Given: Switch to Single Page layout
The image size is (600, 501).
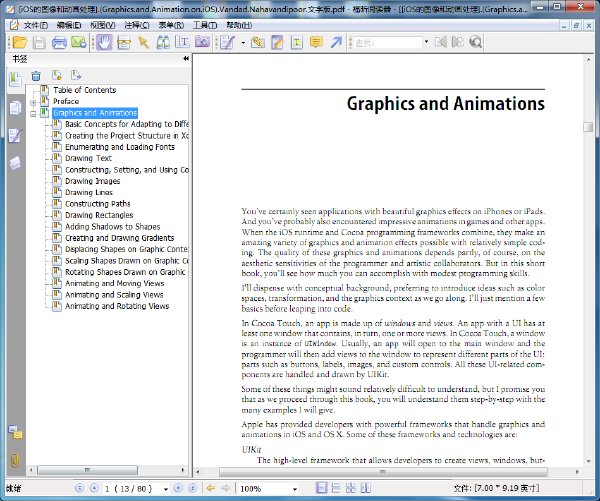Looking at the screenshot, I should pyautogui.click(x=321, y=488).
